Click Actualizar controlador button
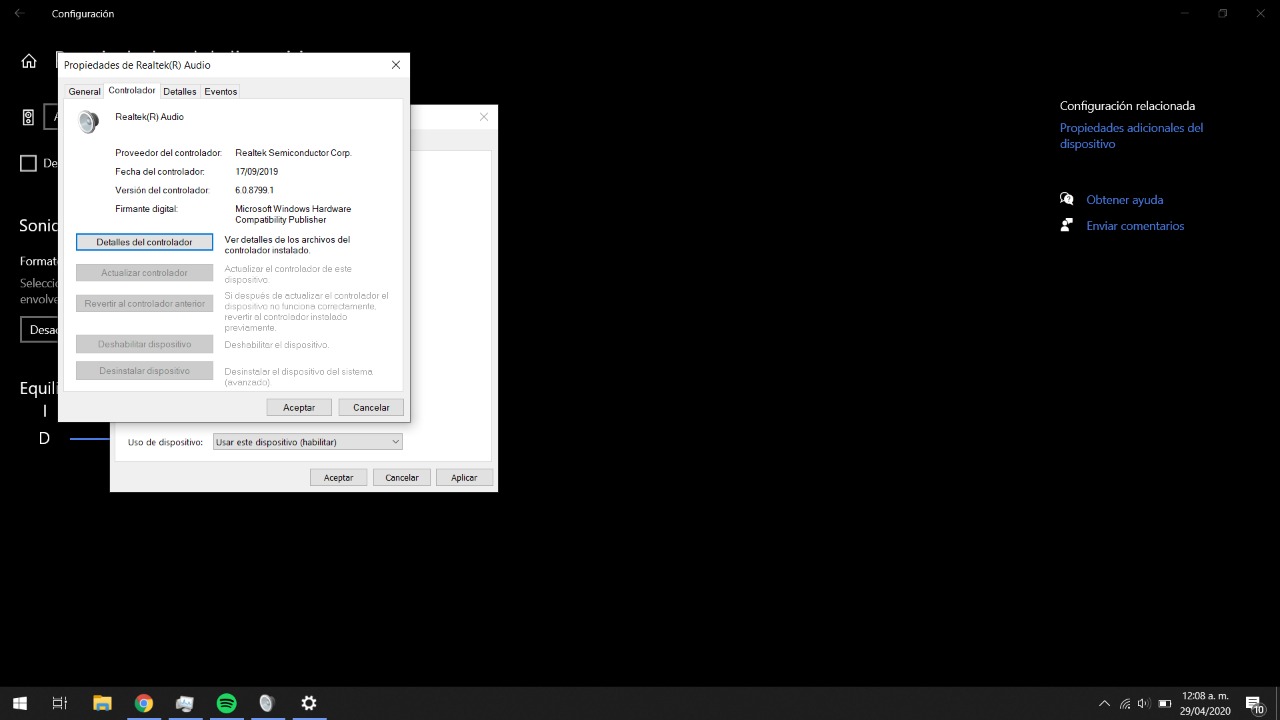Viewport: 1280px width, 720px height. click(x=144, y=273)
